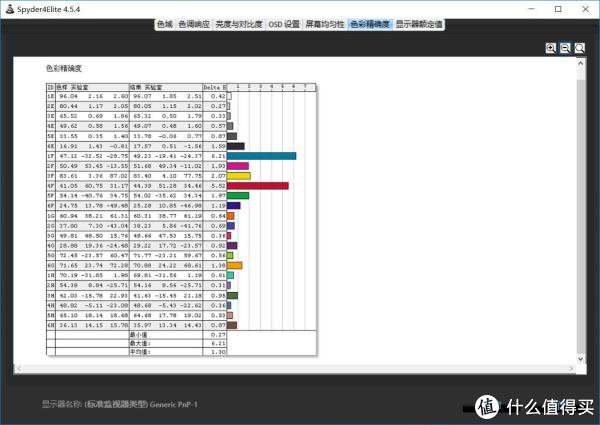Click the Spyder4Elite app icon in title bar
The height and width of the screenshot is (425, 600).
[10, 9]
